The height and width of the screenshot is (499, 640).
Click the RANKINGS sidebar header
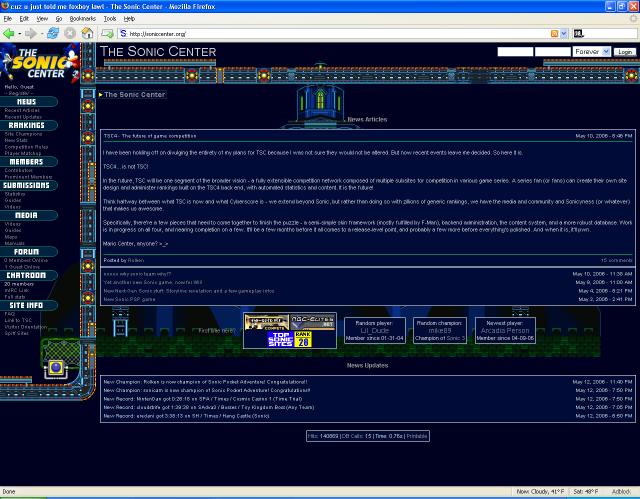point(27,125)
